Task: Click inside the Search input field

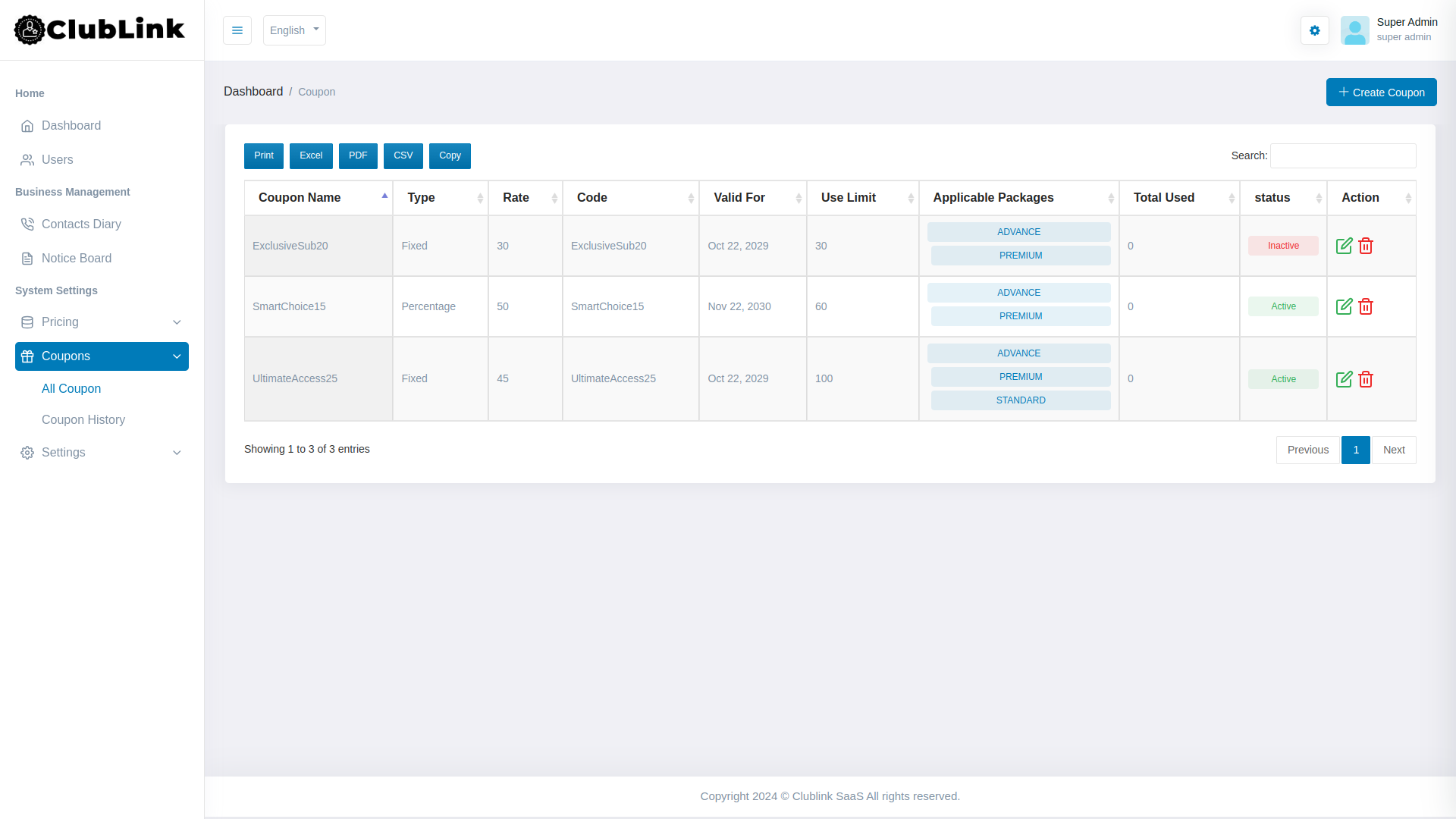Action: [x=1342, y=155]
